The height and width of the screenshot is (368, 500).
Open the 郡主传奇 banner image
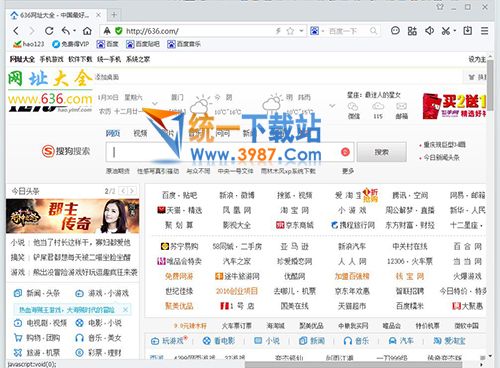point(73,216)
